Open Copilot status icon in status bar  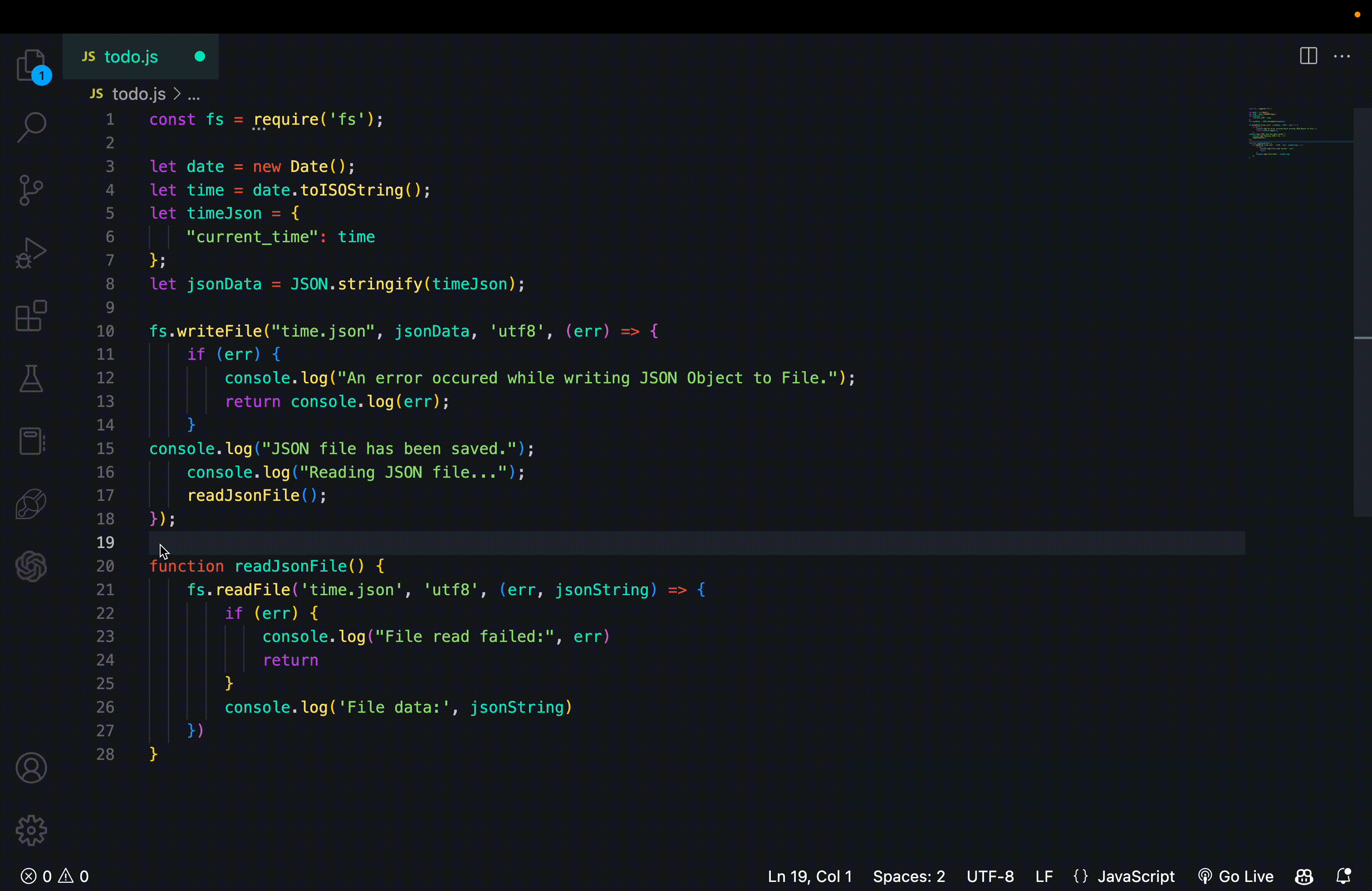click(1304, 876)
